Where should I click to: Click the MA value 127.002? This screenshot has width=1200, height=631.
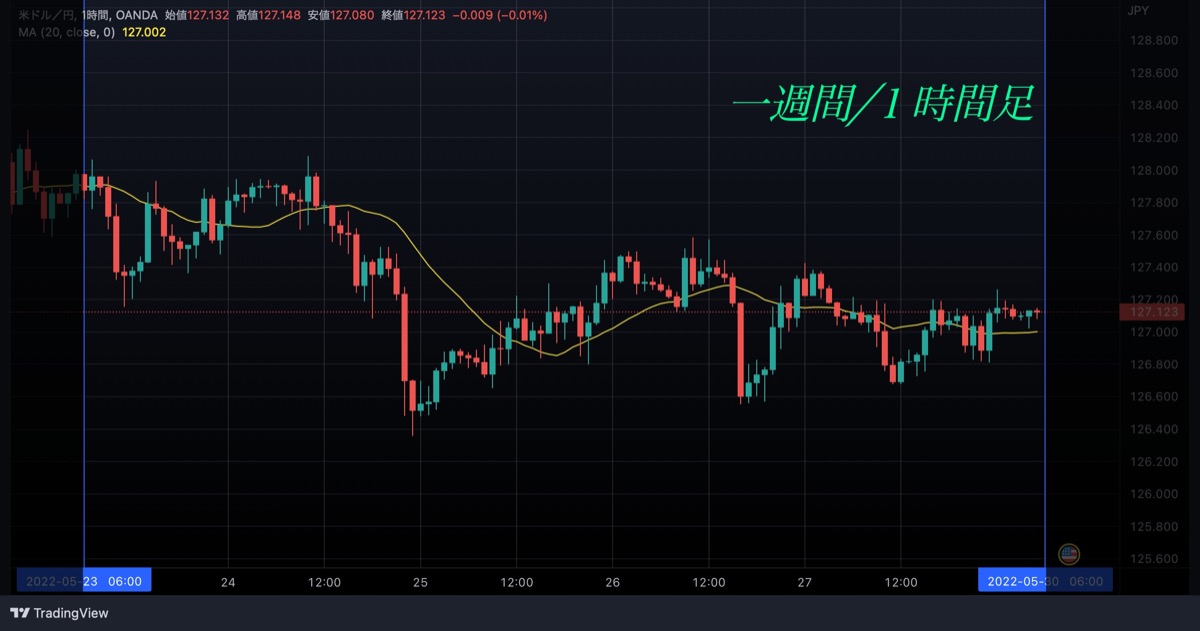click(144, 32)
